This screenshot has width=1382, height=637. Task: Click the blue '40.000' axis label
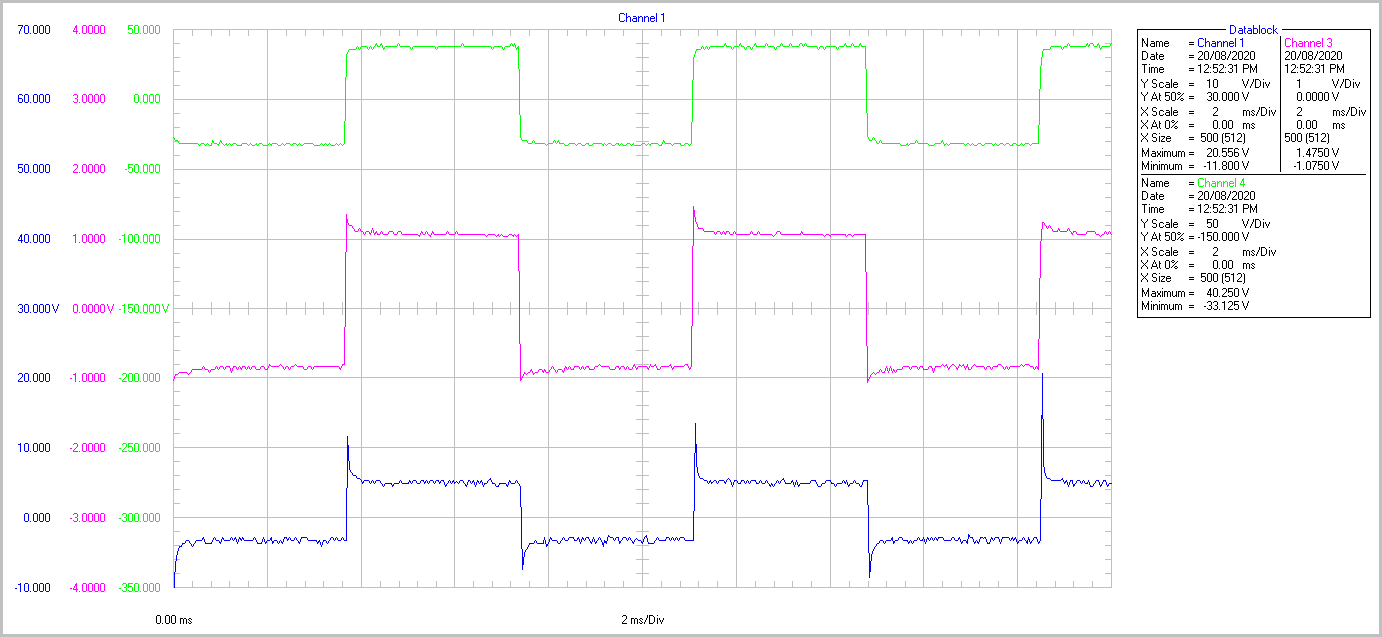click(33, 239)
